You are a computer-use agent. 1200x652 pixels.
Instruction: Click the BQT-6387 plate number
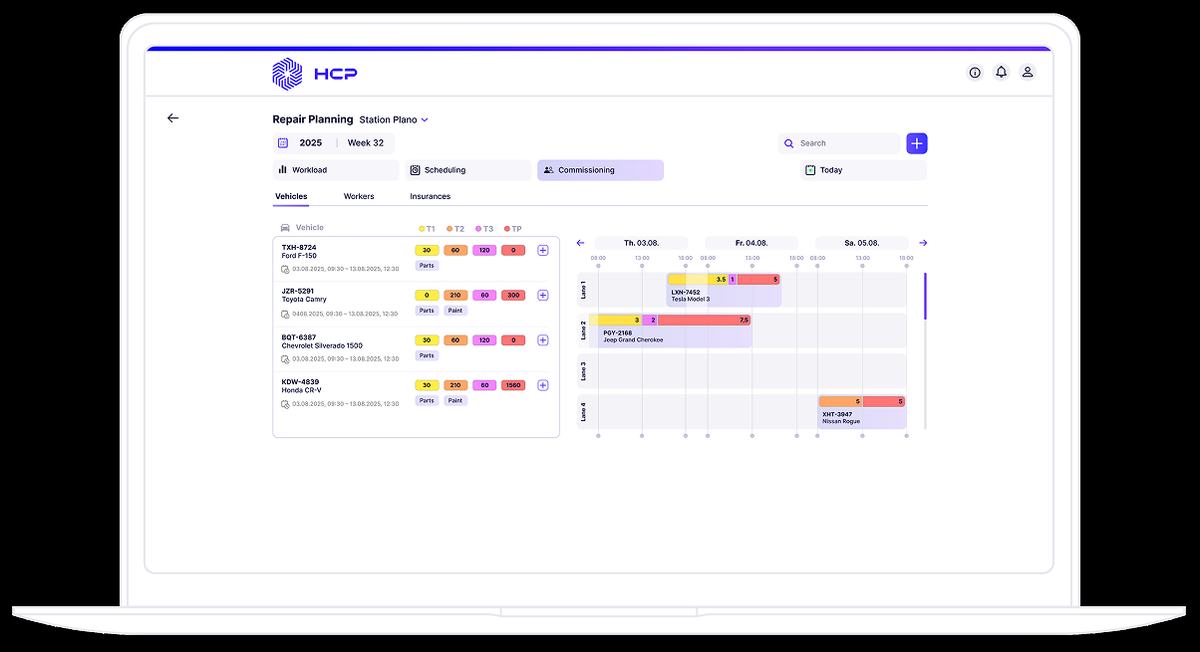pos(299,337)
